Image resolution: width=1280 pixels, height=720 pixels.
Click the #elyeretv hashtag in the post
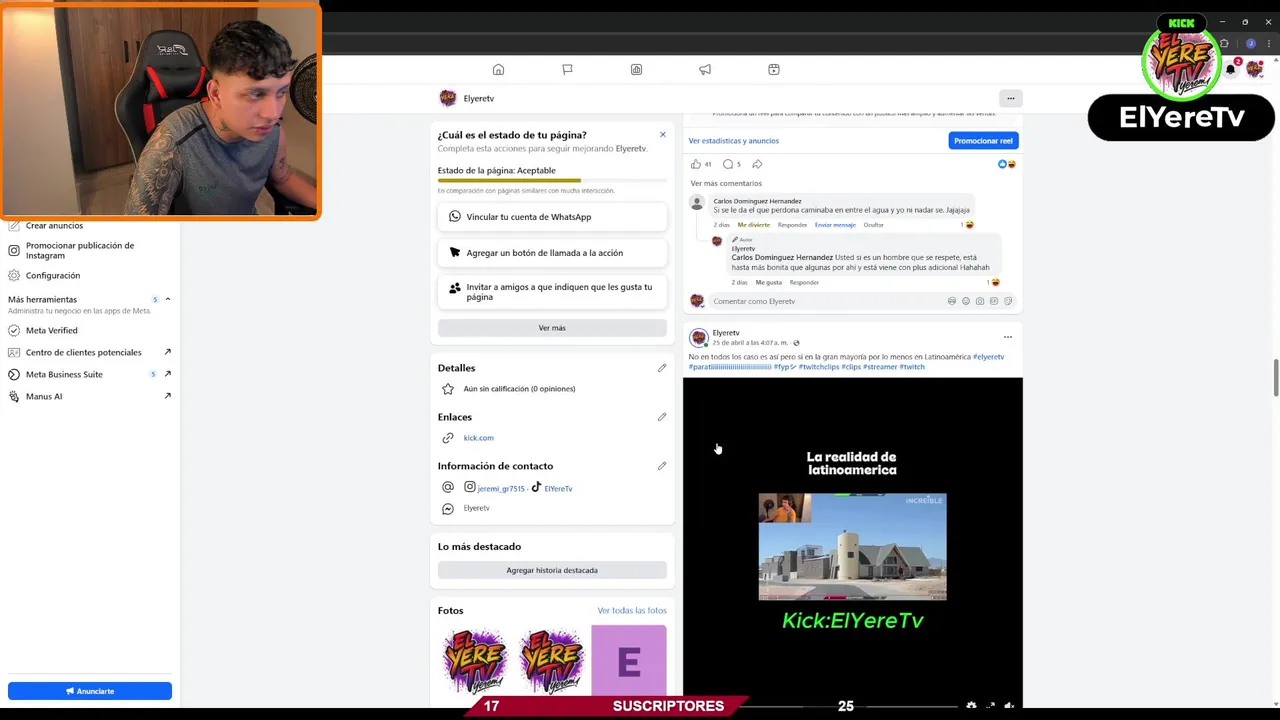[x=988, y=357]
